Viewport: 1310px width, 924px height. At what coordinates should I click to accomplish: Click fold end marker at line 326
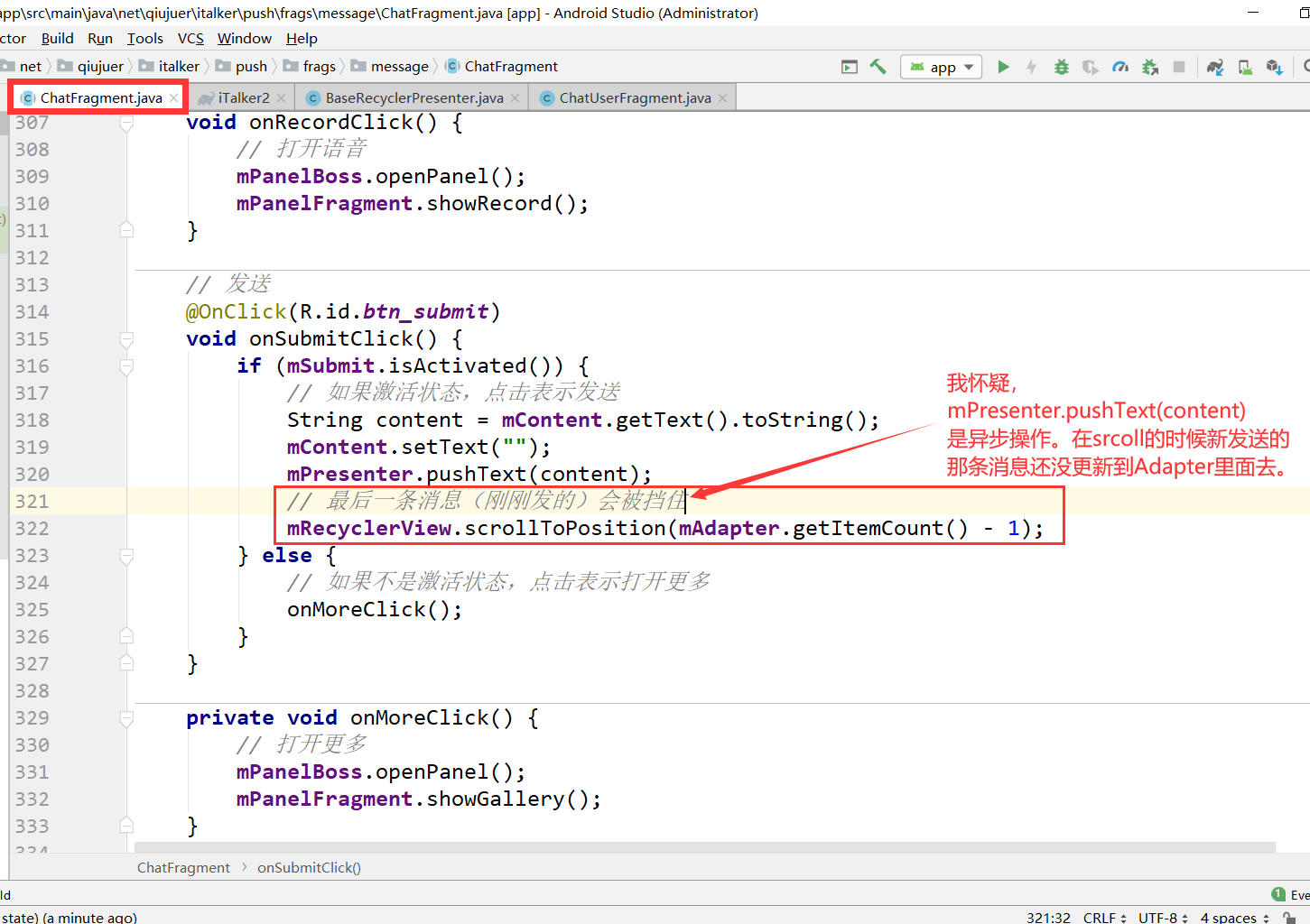[126, 636]
